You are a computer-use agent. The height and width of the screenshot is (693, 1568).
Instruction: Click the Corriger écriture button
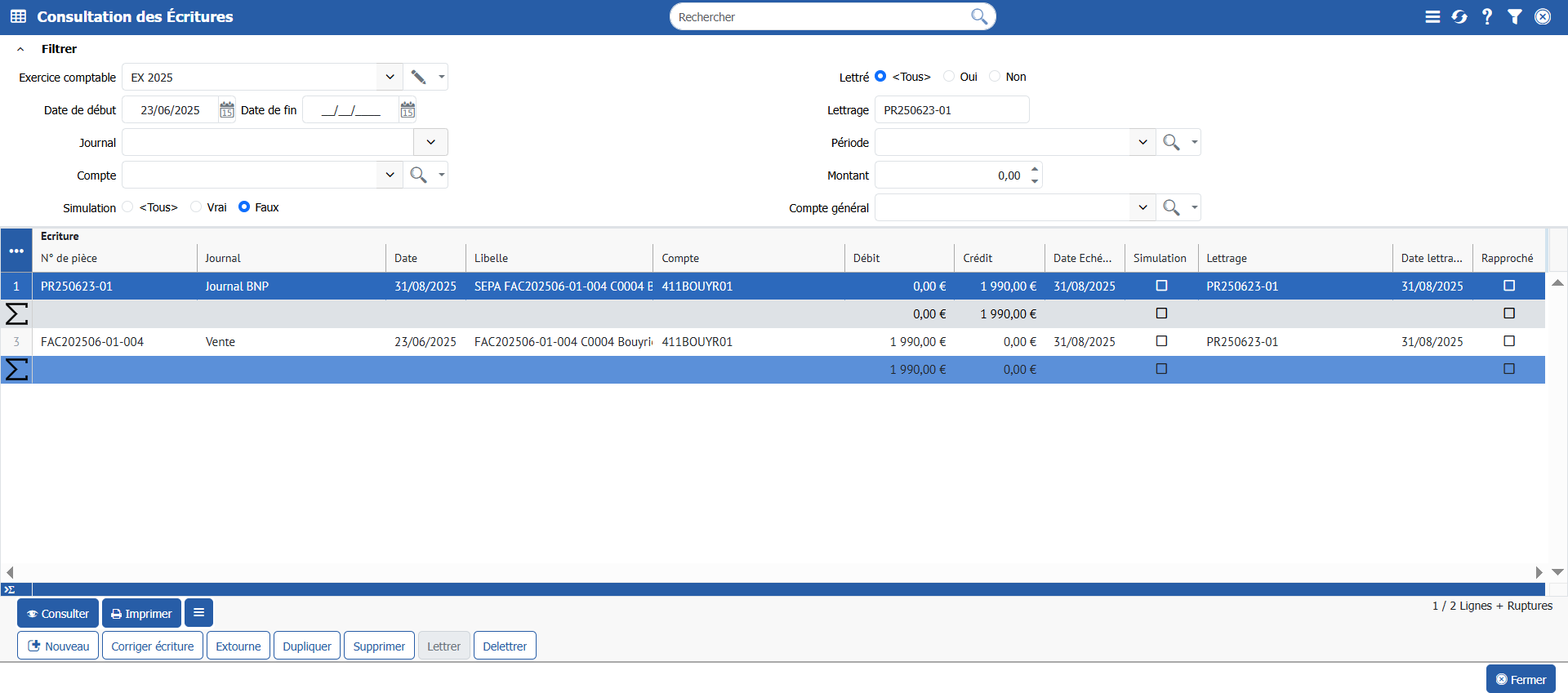(153, 646)
